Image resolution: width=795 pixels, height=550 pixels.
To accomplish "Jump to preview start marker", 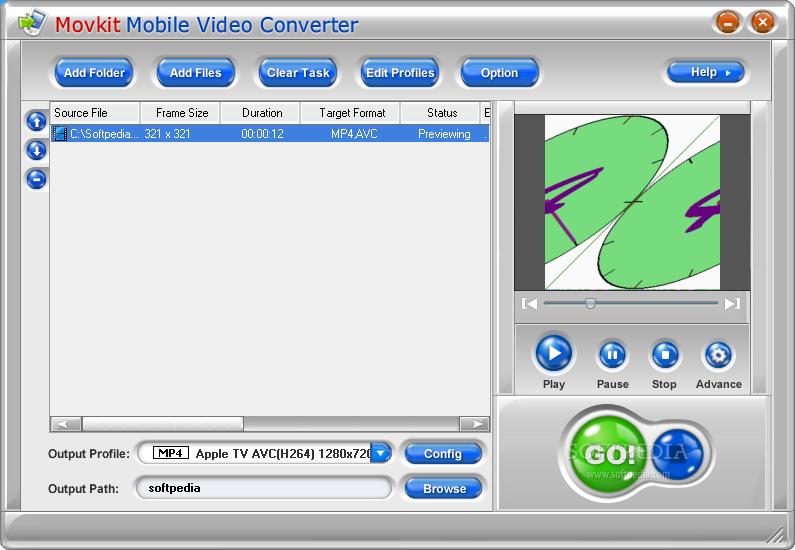I will tap(529, 304).
